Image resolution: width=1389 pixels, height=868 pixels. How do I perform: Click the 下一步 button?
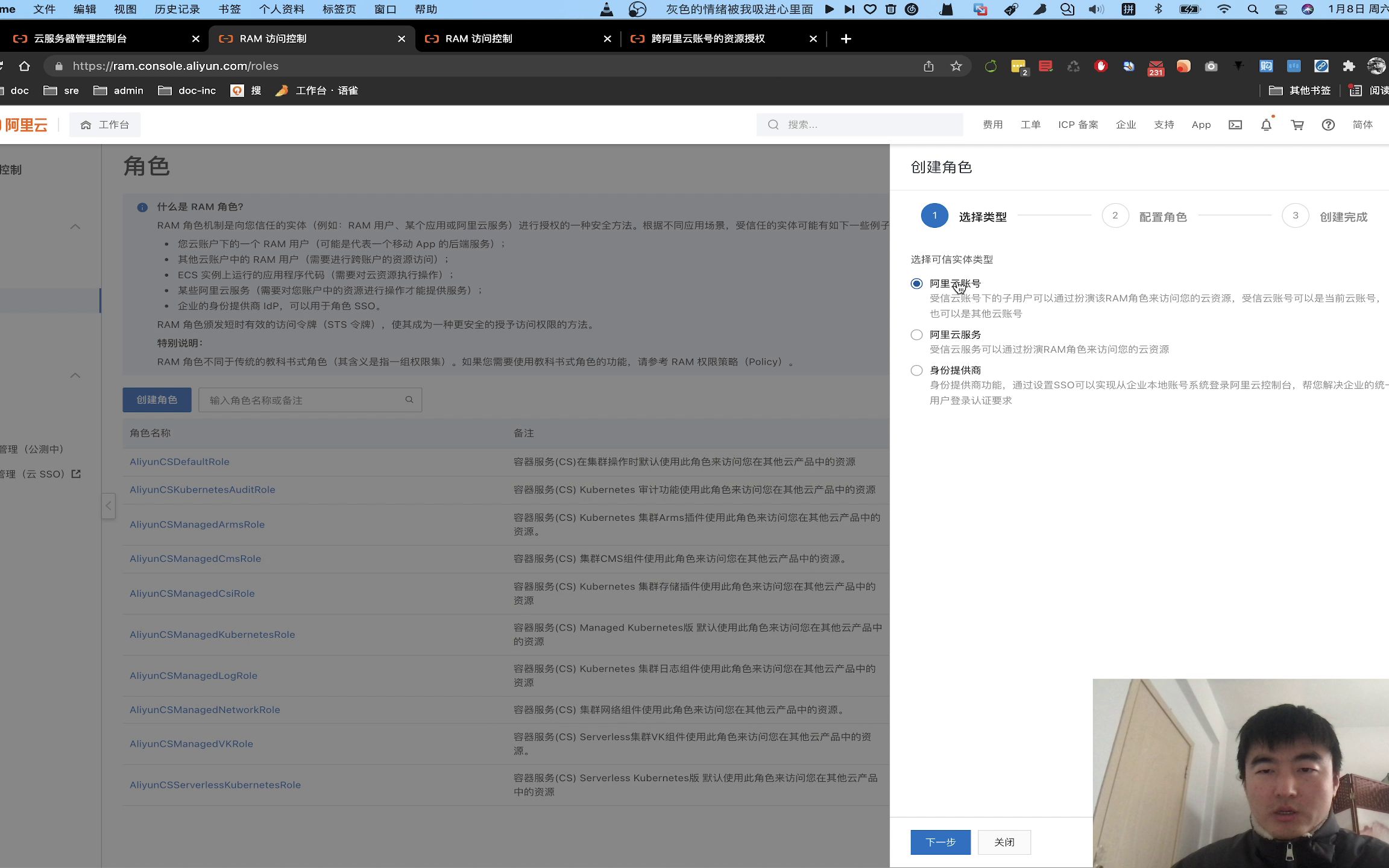[x=940, y=842]
